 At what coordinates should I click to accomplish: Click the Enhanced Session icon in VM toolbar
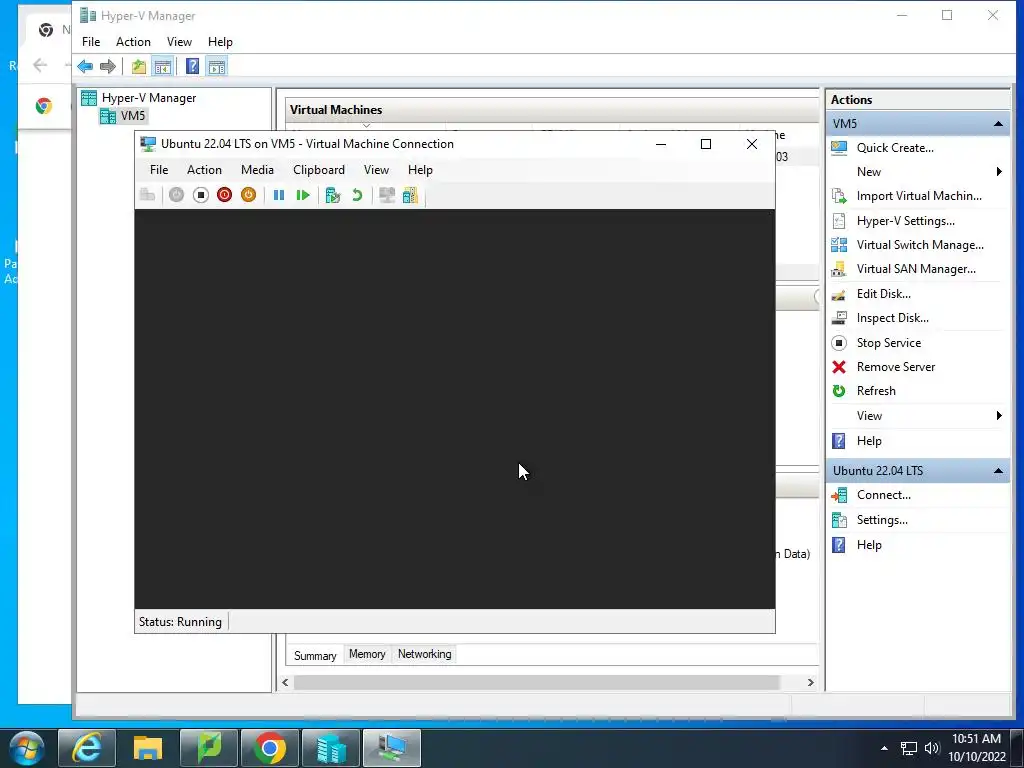tap(387, 195)
